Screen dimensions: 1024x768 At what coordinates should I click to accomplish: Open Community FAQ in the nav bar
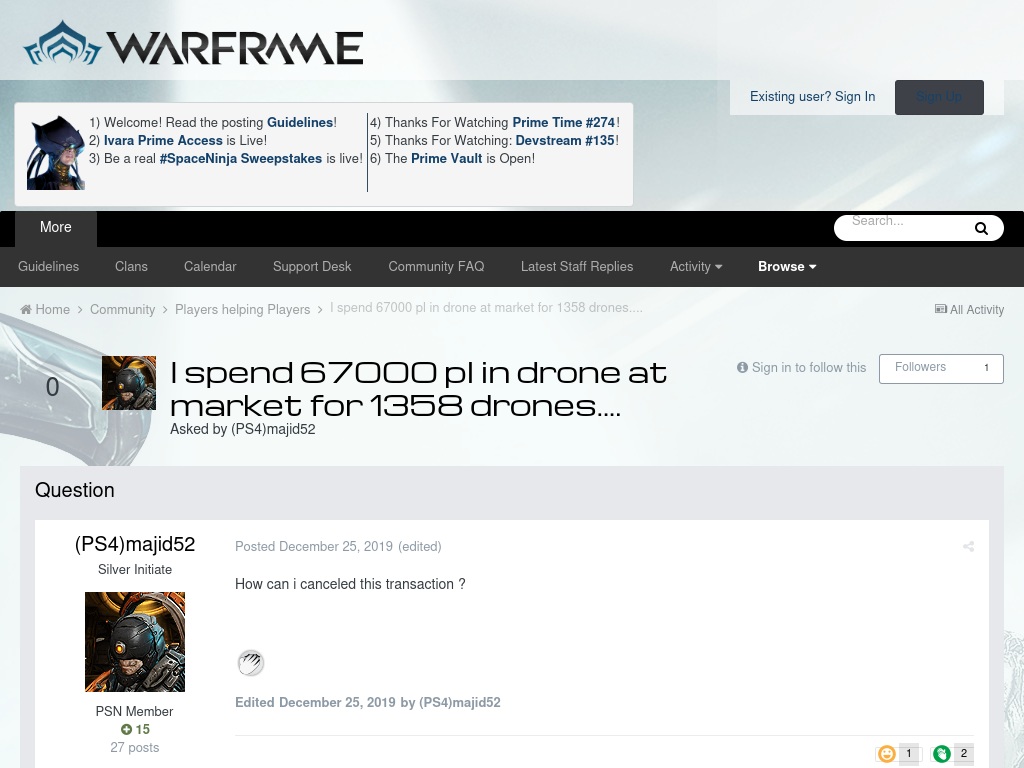click(436, 266)
